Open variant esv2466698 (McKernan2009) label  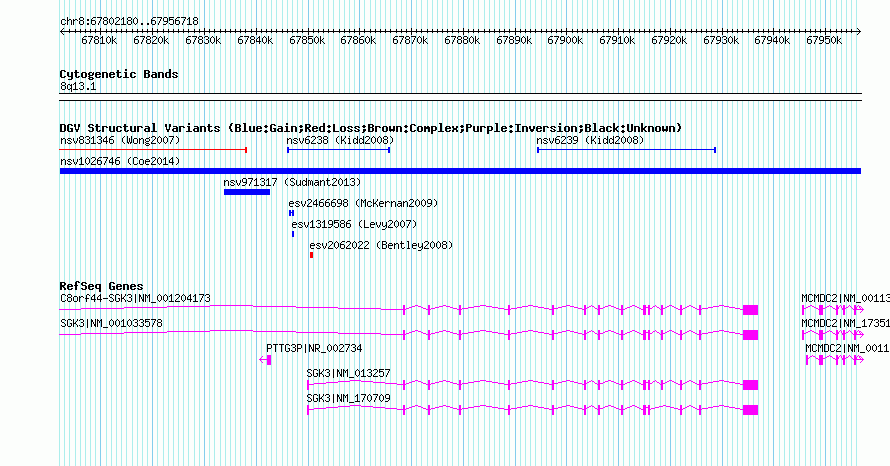coord(363,203)
